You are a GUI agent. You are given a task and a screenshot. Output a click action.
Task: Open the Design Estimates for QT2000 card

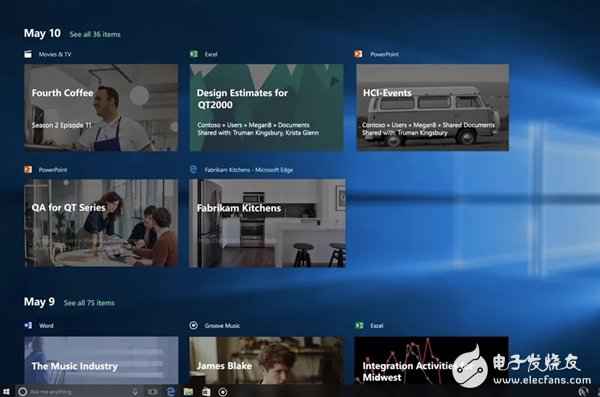point(267,108)
